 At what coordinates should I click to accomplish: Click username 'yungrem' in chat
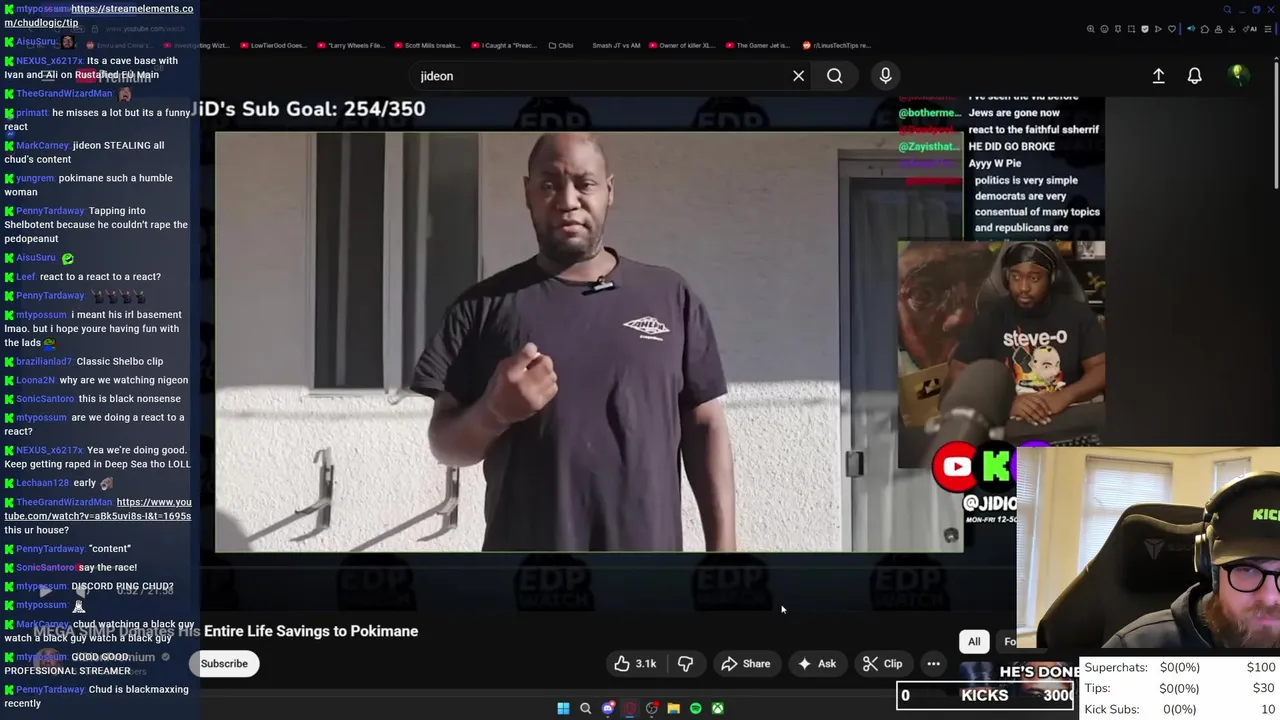tap(35, 178)
